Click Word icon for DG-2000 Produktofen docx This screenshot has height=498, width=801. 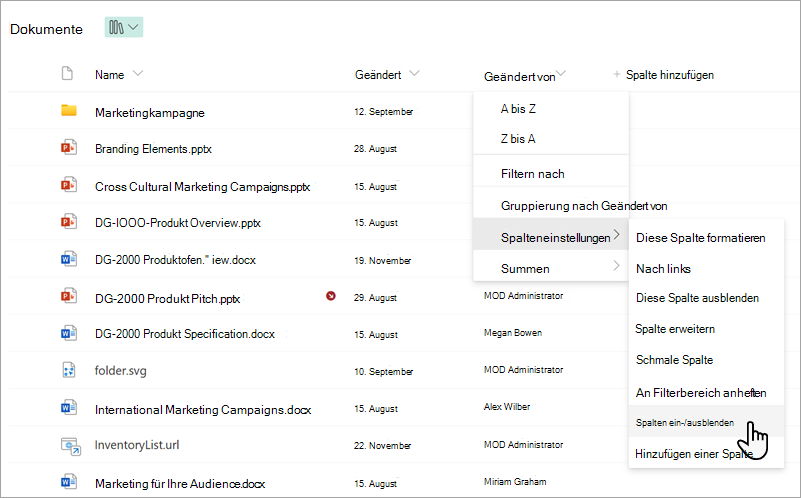coord(68,259)
